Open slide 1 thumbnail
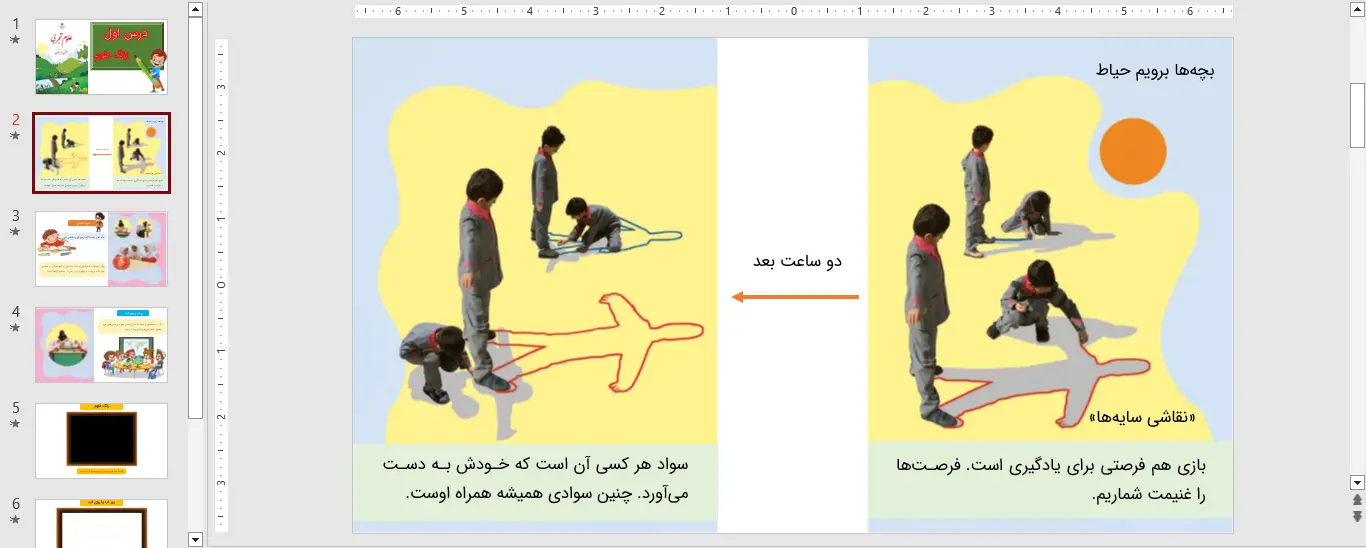 [x=101, y=57]
